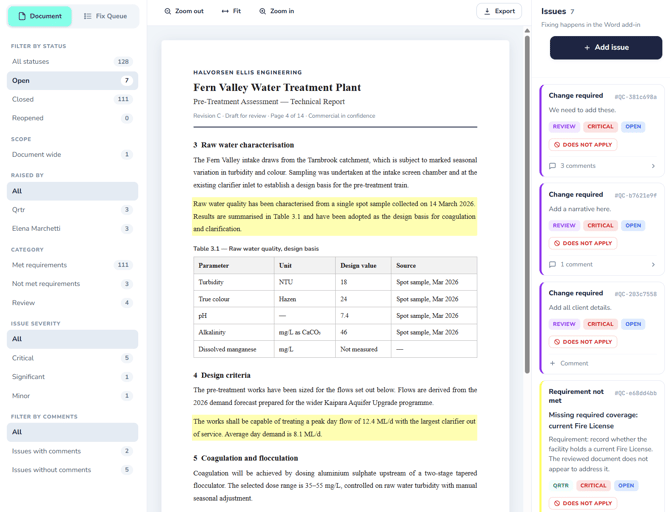Click the Not measured table cell
This screenshot has height=512, width=670.
tap(363, 349)
